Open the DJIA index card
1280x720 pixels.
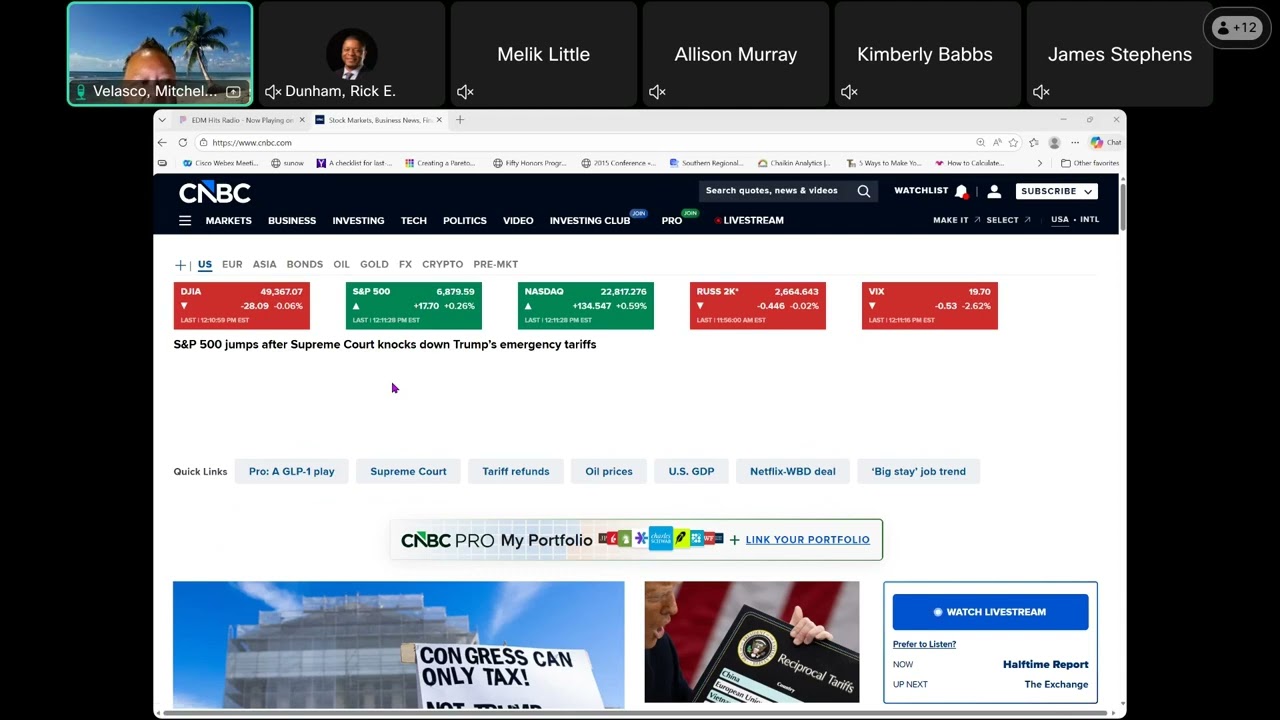click(242, 306)
